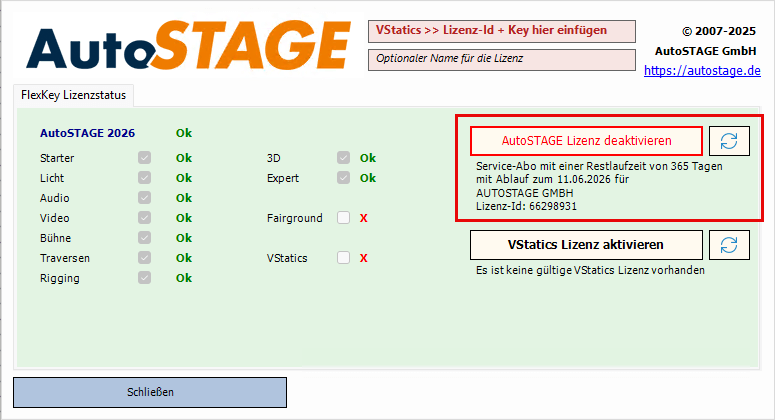The width and height of the screenshot is (775, 420).
Task: Click the Ok status beside Licht
Action: (x=184, y=178)
